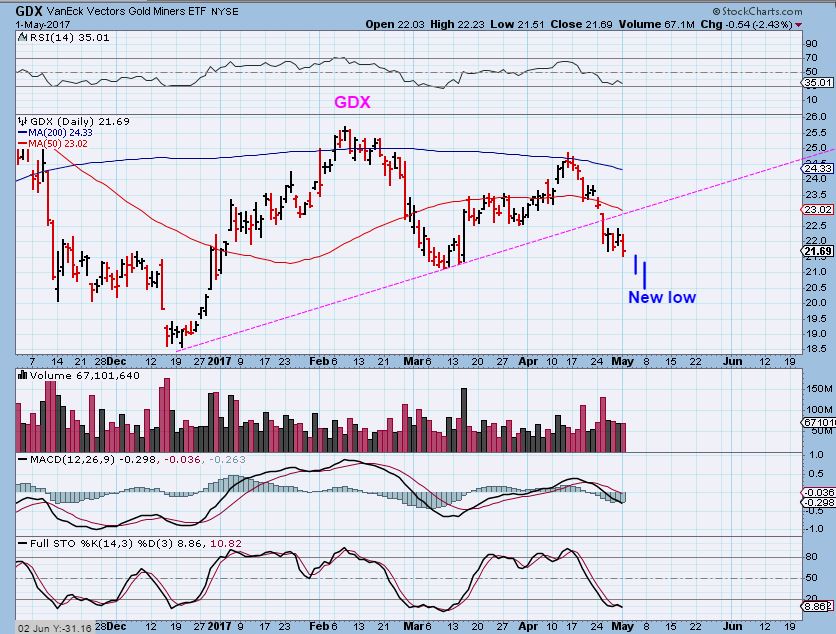Click the '02 Jun Y:-31.16' status readout

(54, 628)
